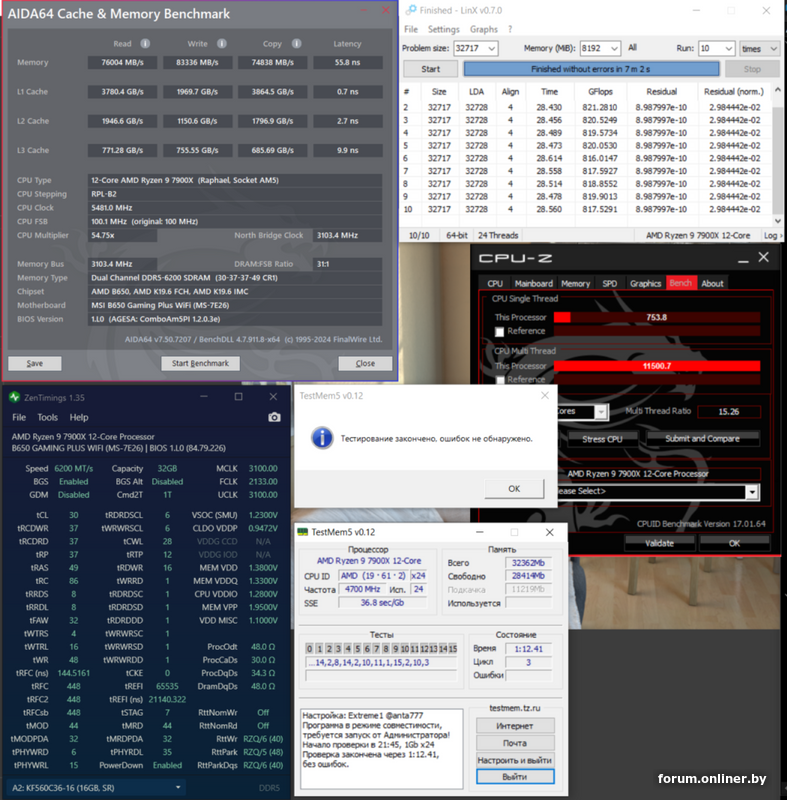
Task: Click the VSOC (SMU) value 1.2300V
Action: (x=263, y=515)
